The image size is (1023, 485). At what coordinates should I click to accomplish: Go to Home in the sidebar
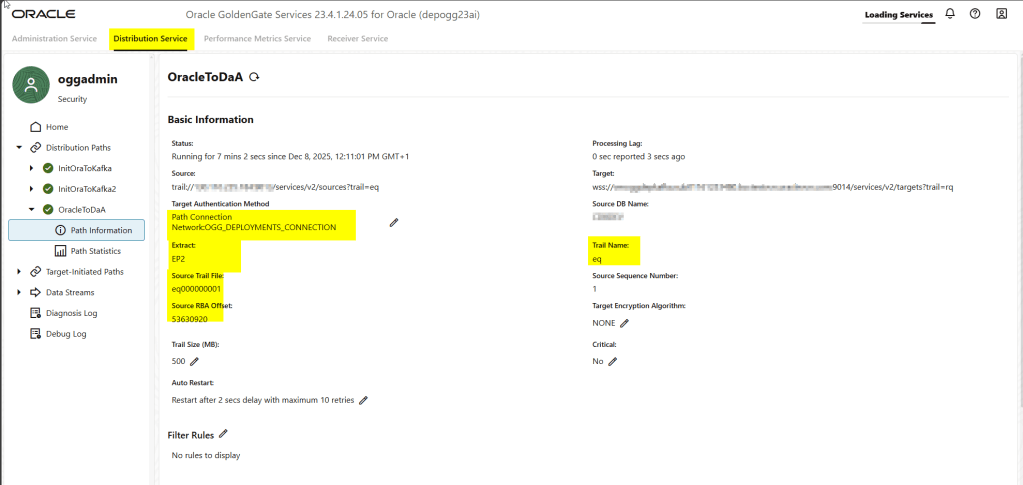[x=56, y=127]
